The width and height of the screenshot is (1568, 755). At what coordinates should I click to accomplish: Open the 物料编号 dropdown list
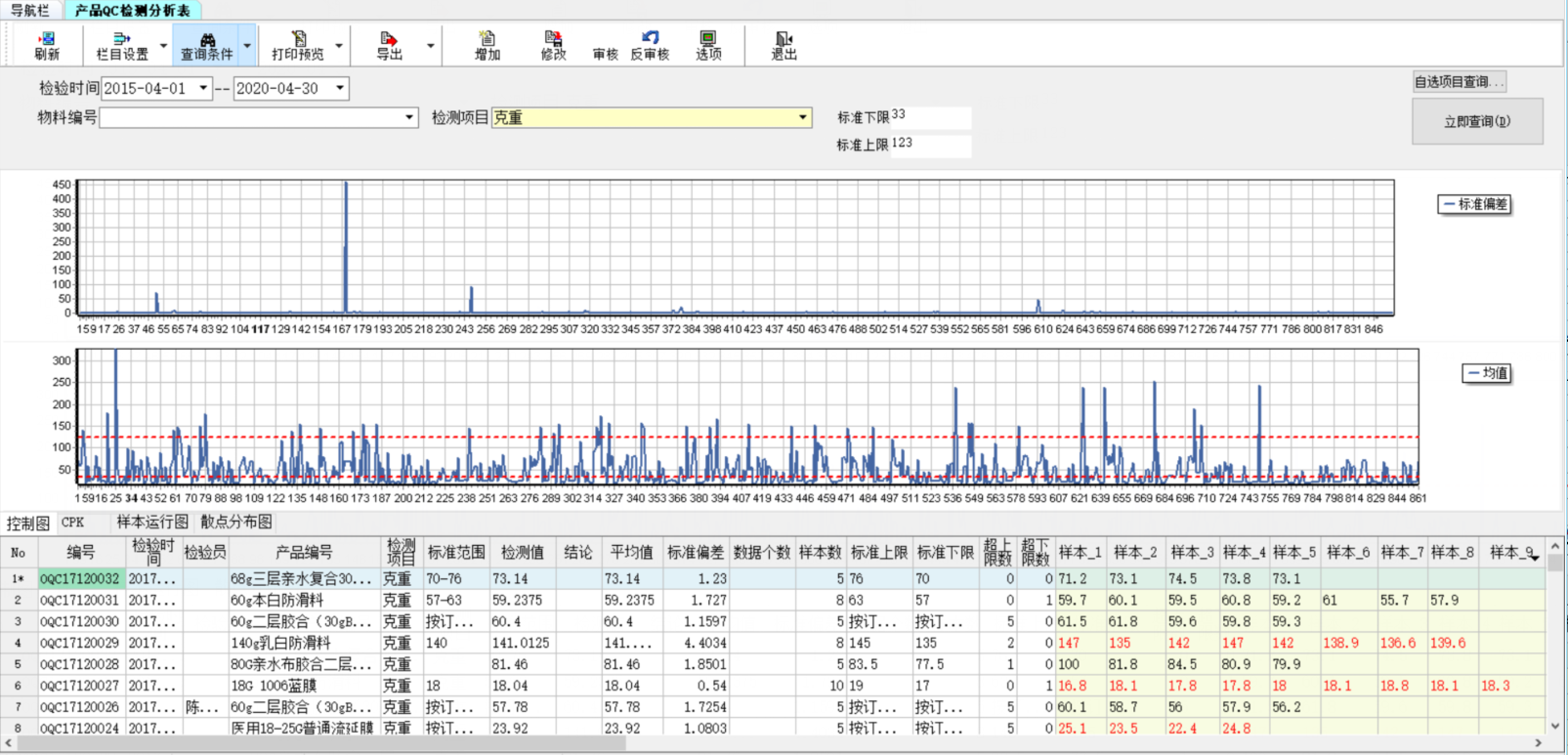pos(408,117)
